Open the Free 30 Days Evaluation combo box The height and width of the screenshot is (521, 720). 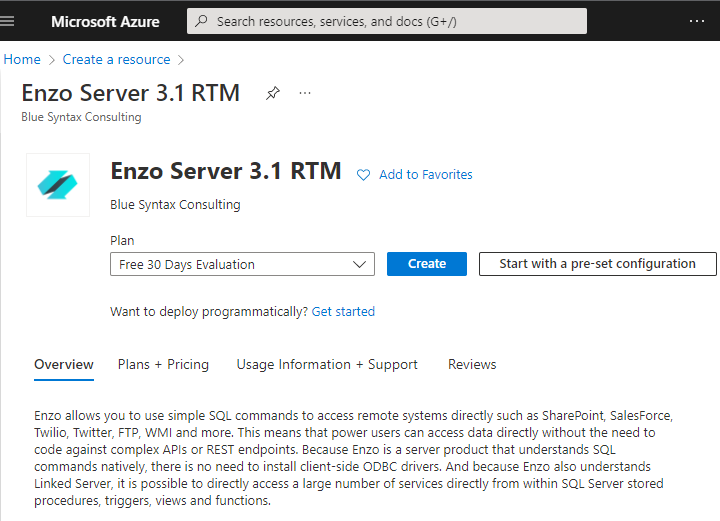point(242,264)
